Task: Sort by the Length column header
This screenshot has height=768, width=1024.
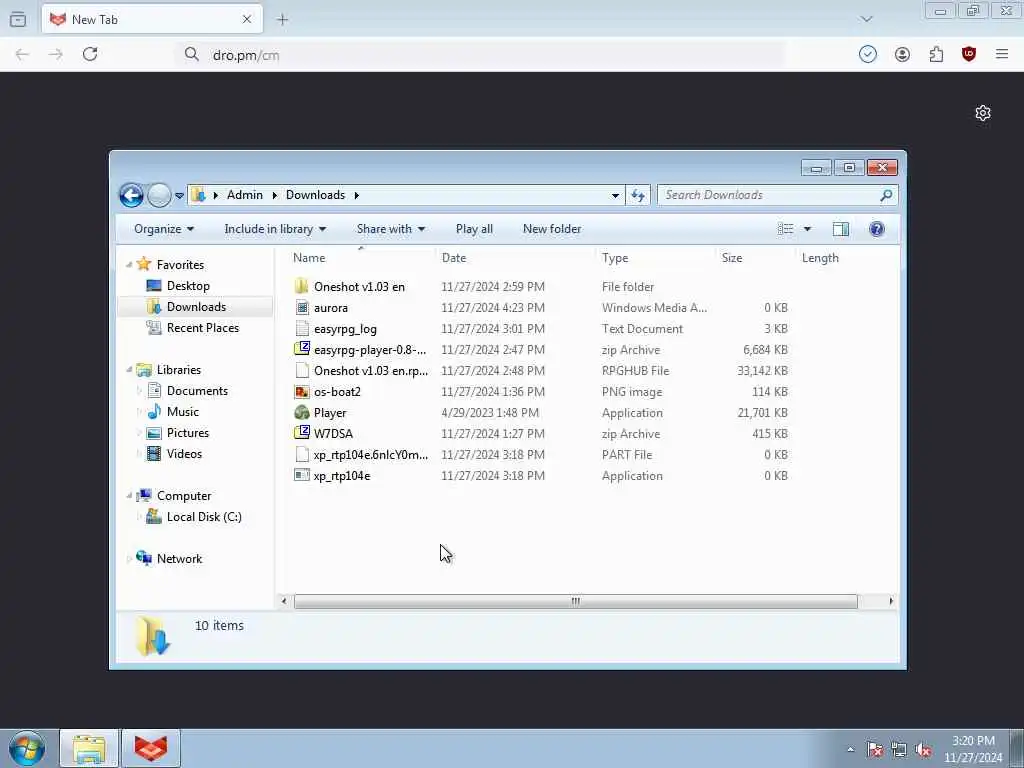Action: point(820,258)
